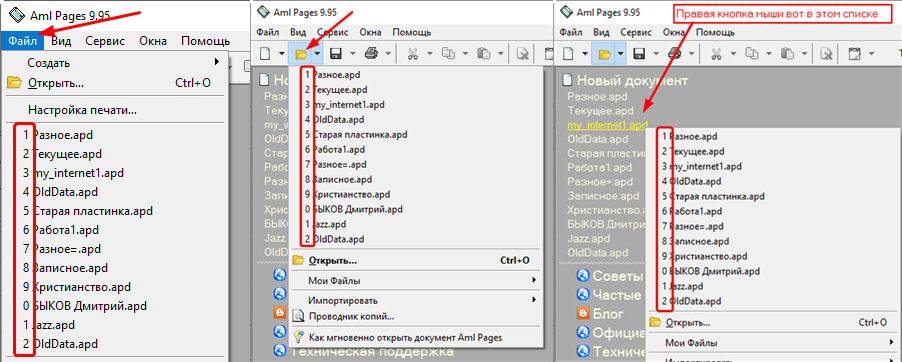The image size is (902, 362).
Task: Click the find/search page icon in middle window toolbar
Action: (522, 54)
